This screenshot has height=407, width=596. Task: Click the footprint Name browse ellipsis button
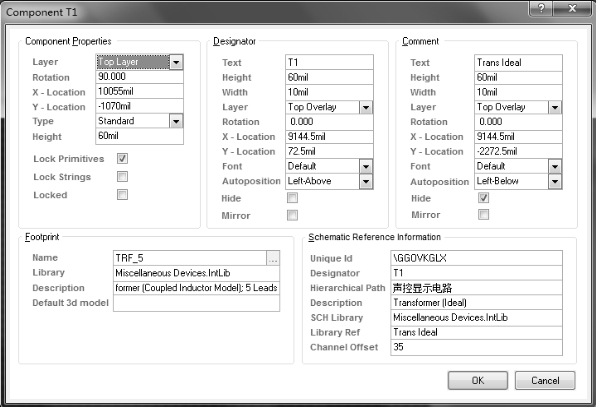(273, 258)
